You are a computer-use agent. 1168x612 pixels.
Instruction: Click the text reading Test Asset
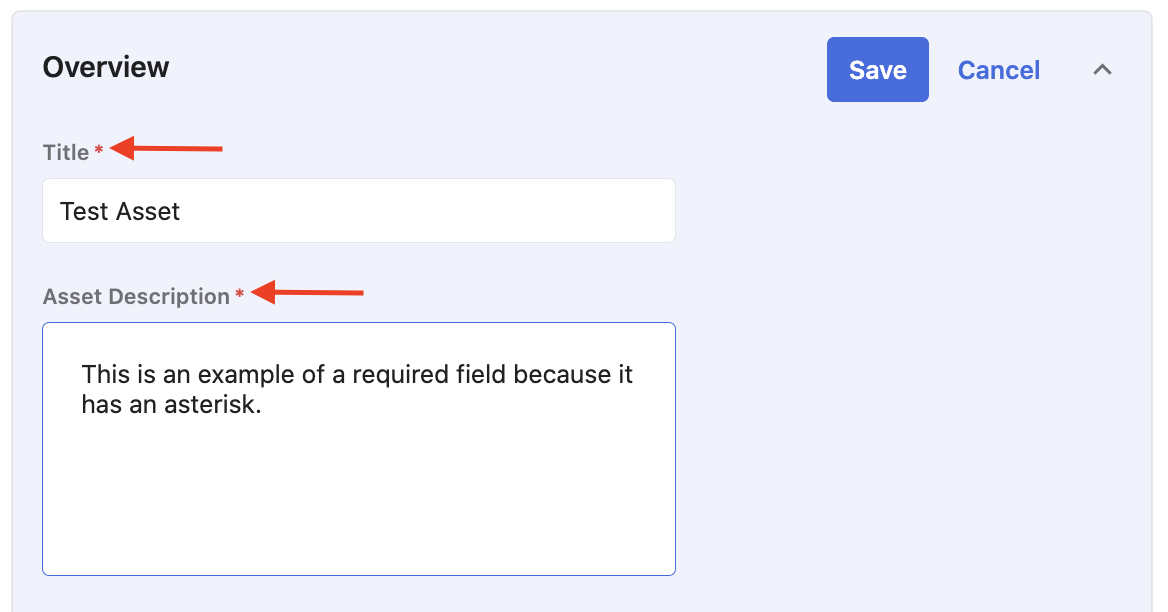pyautogui.click(x=119, y=211)
